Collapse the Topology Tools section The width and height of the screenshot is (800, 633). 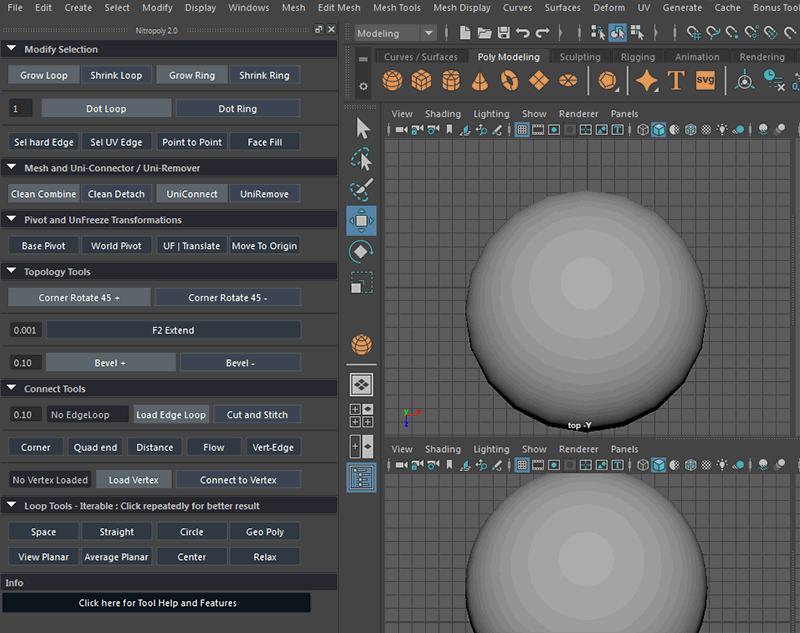(10, 272)
